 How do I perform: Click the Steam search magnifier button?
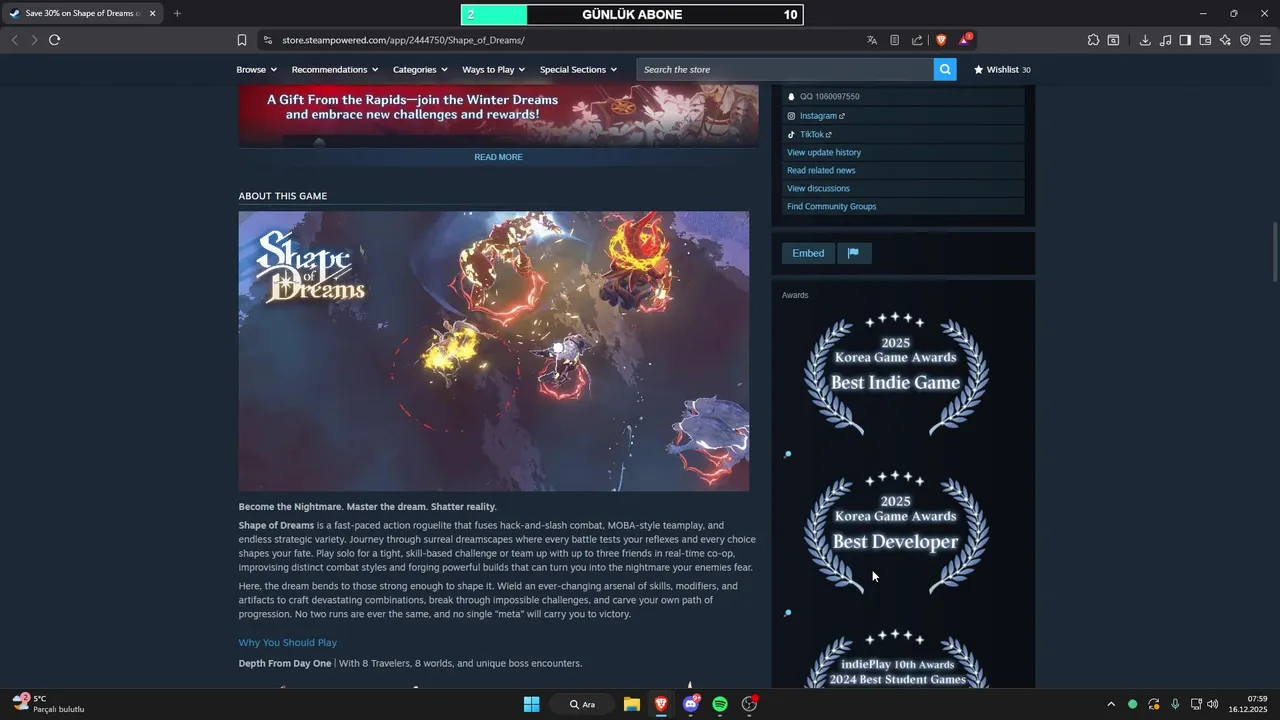pyautogui.click(x=945, y=69)
